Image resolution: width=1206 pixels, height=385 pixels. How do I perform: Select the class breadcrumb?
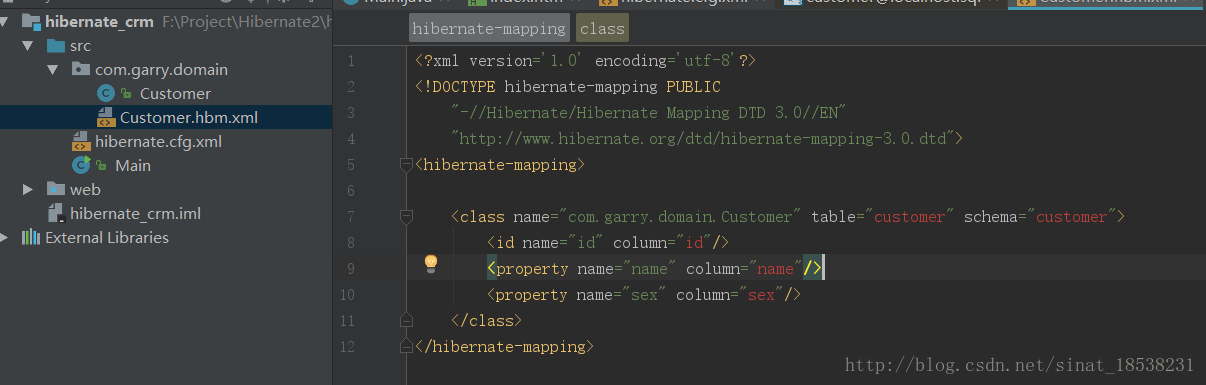pos(602,29)
